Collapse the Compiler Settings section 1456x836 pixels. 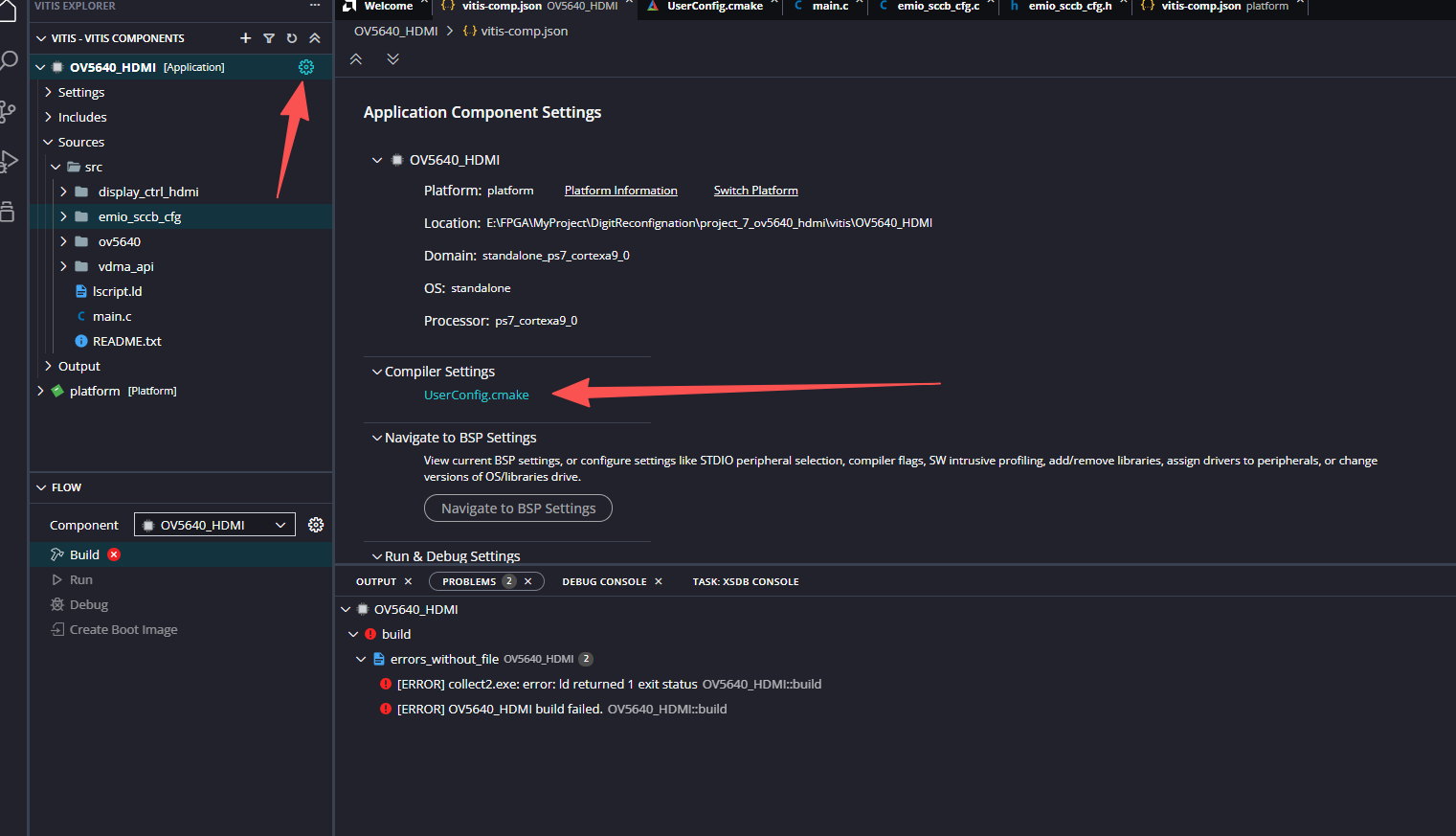pos(377,372)
